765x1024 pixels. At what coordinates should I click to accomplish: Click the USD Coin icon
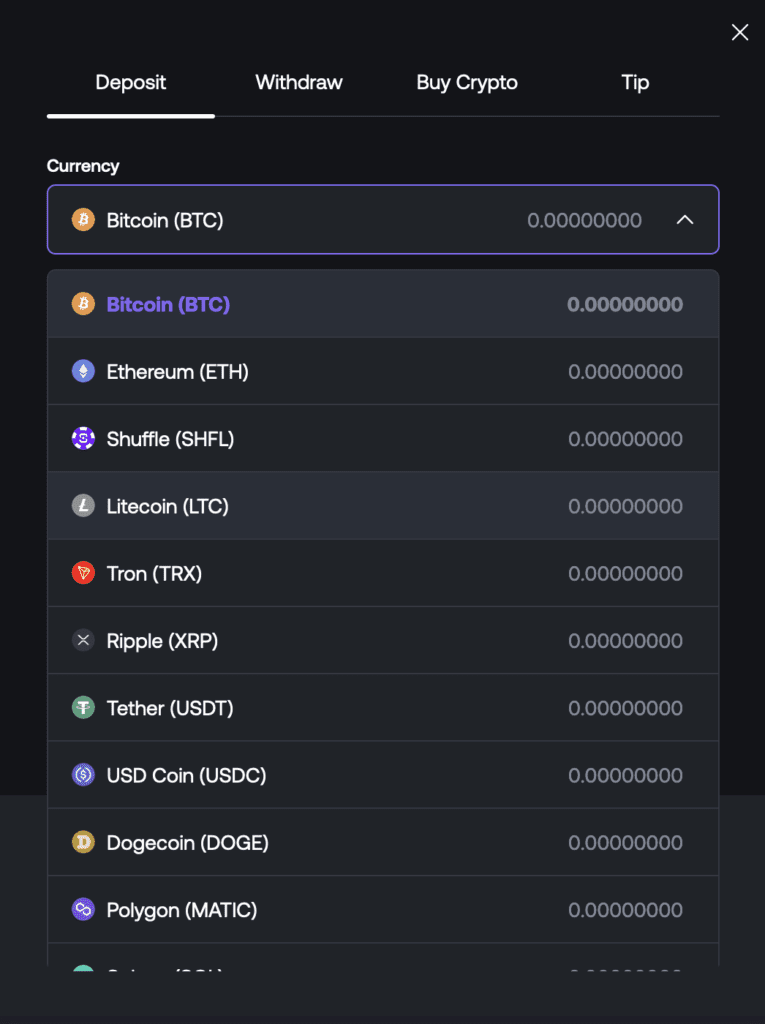83,775
